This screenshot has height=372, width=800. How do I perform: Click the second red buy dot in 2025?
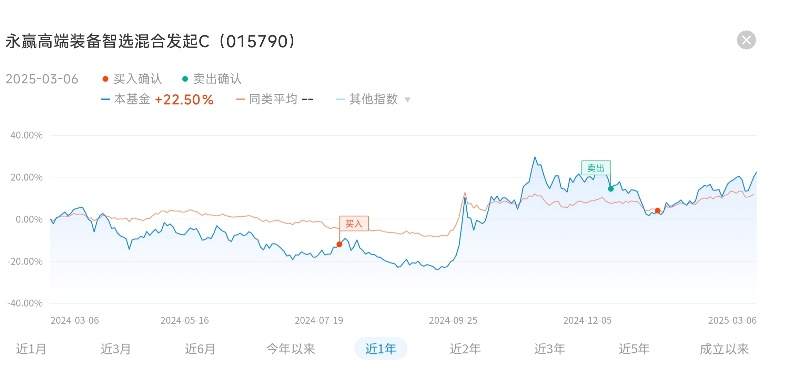tap(657, 211)
